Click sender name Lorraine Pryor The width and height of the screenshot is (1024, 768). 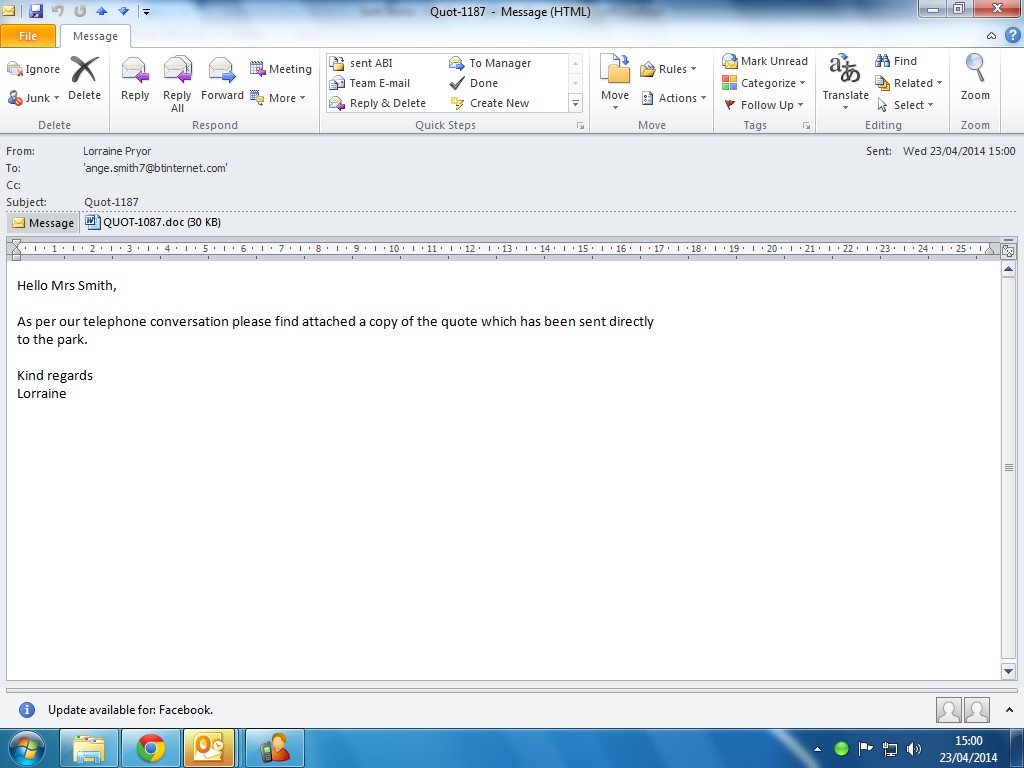[x=117, y=151]
